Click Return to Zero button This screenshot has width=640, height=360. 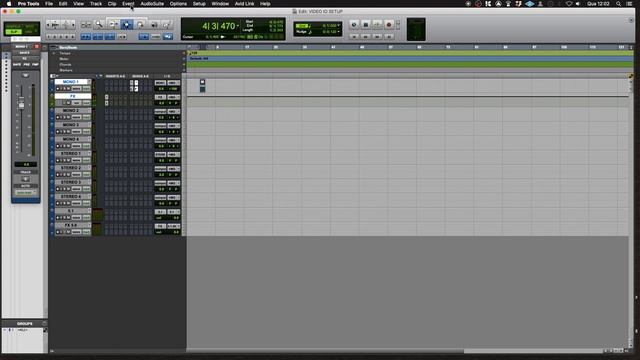pos(354,37)
